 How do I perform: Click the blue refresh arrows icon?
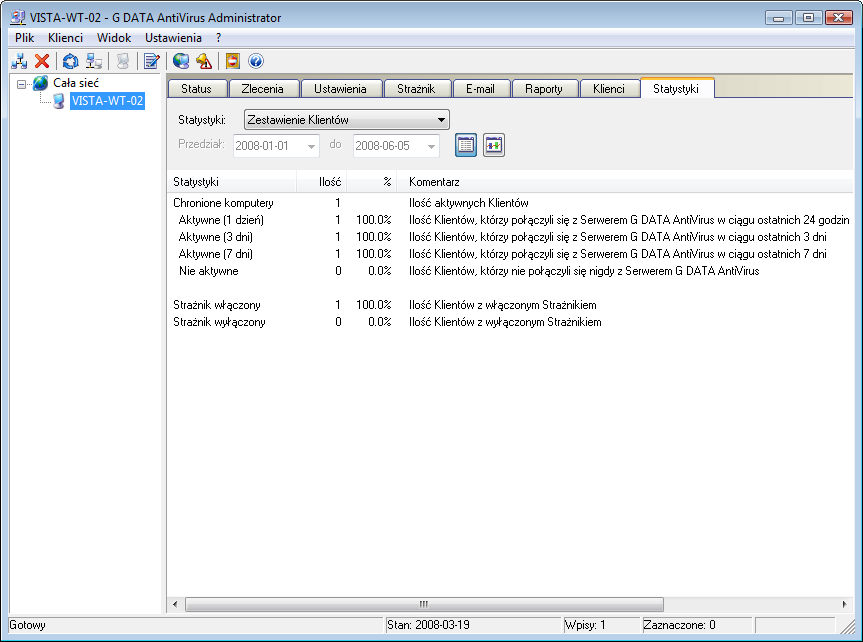(x=70, y=61)
